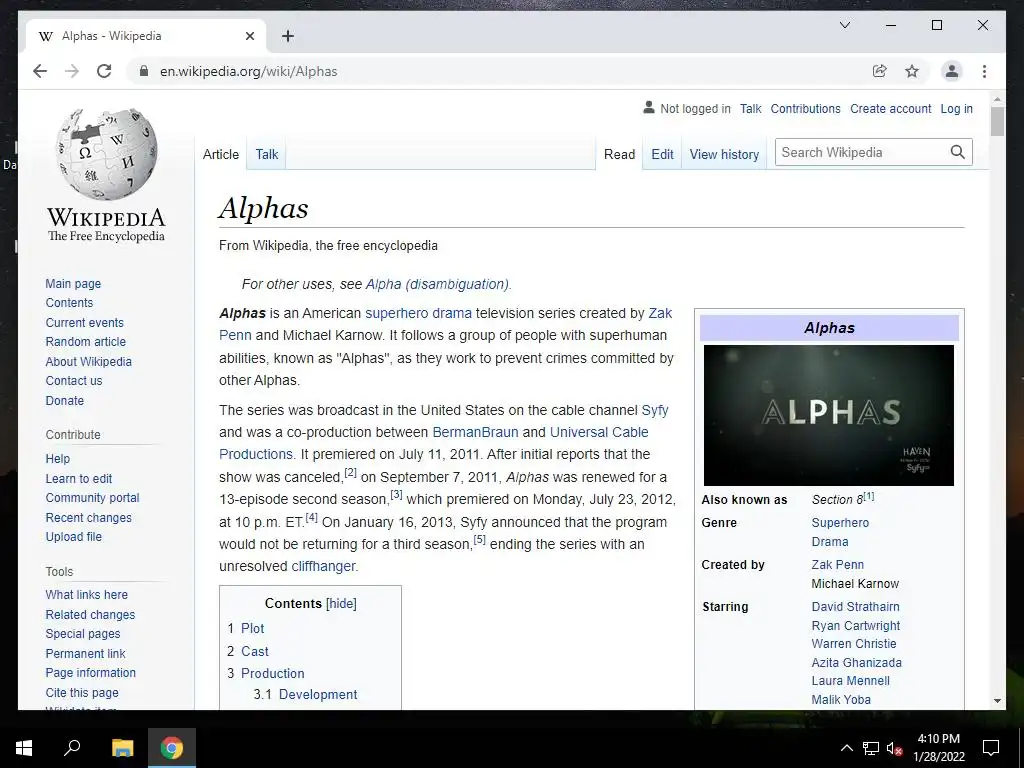Switch to the Talk page tab
1024x768 pixels.
[x=266, y=154]
